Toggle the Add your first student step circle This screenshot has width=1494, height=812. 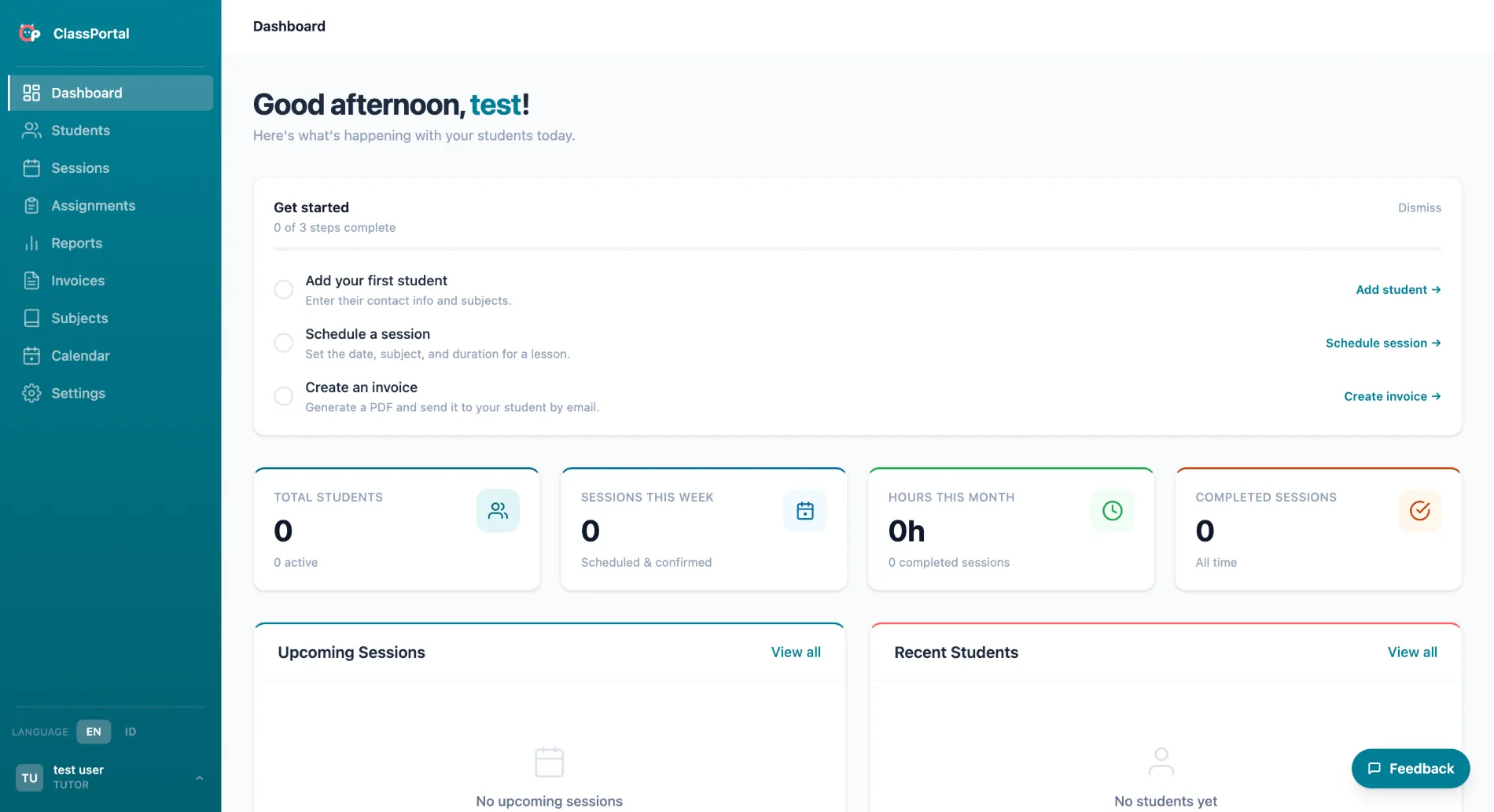click(284, 289)
